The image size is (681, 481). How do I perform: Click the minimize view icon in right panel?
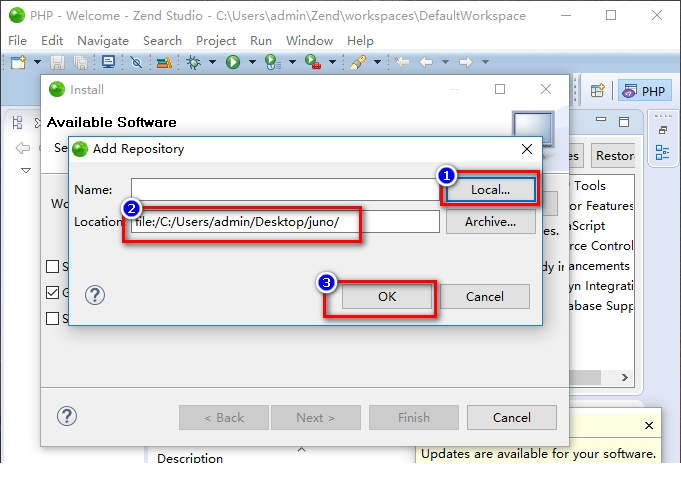601,119
